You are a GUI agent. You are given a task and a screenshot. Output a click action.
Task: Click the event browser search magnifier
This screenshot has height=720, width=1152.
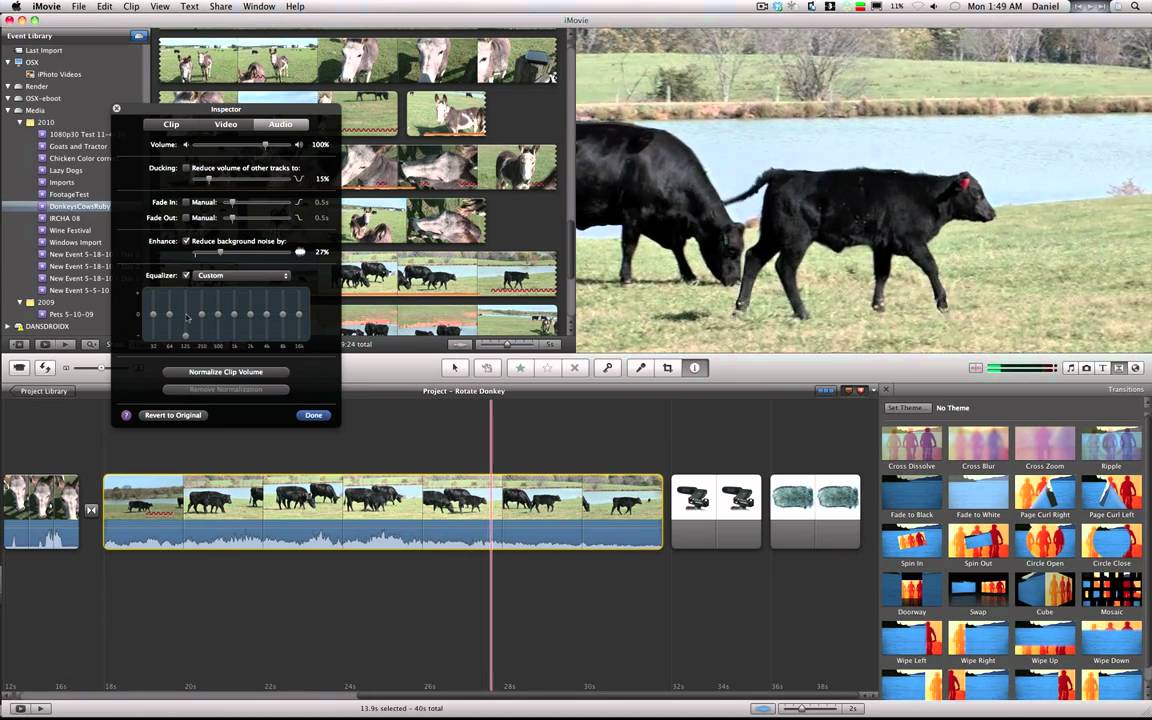pos(90,344)
